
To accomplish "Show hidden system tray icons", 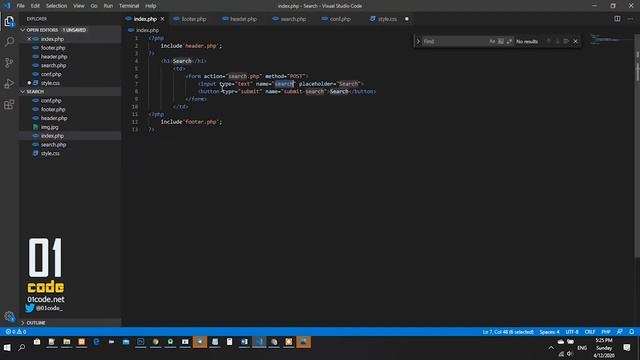I will pyautogui.click(x=551, y=348).
